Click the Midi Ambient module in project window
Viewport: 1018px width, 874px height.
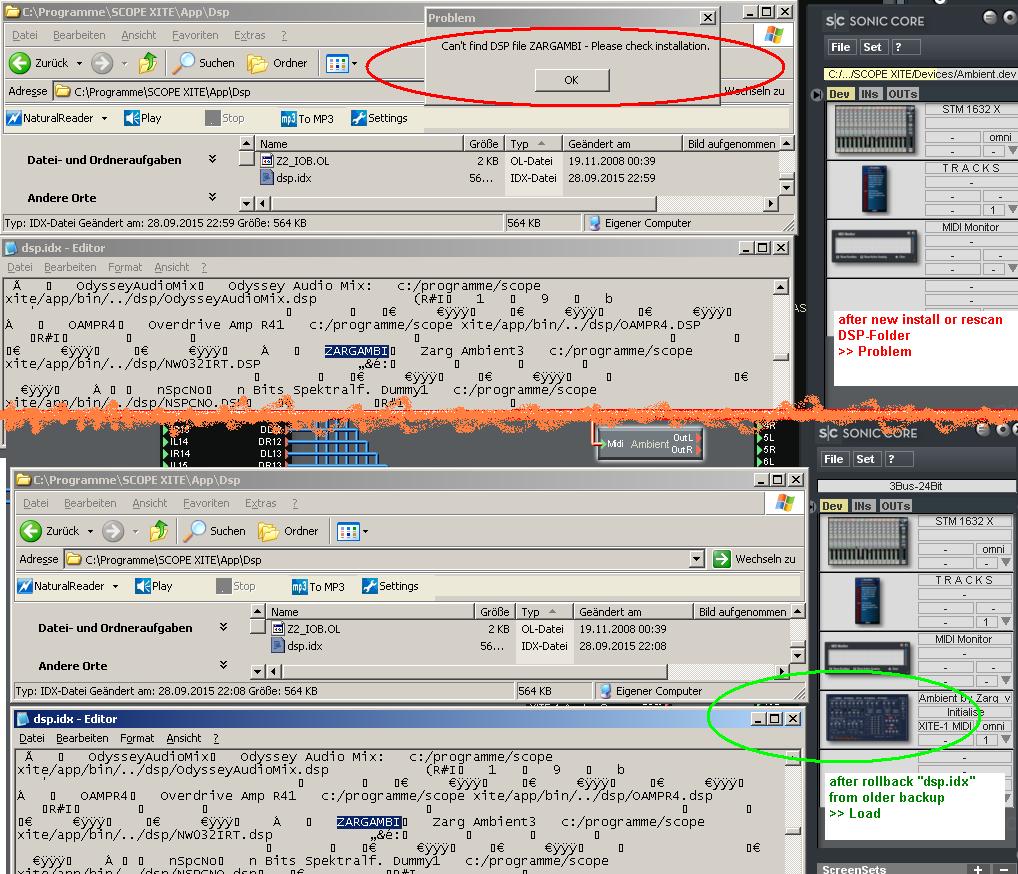click(649, 443)
